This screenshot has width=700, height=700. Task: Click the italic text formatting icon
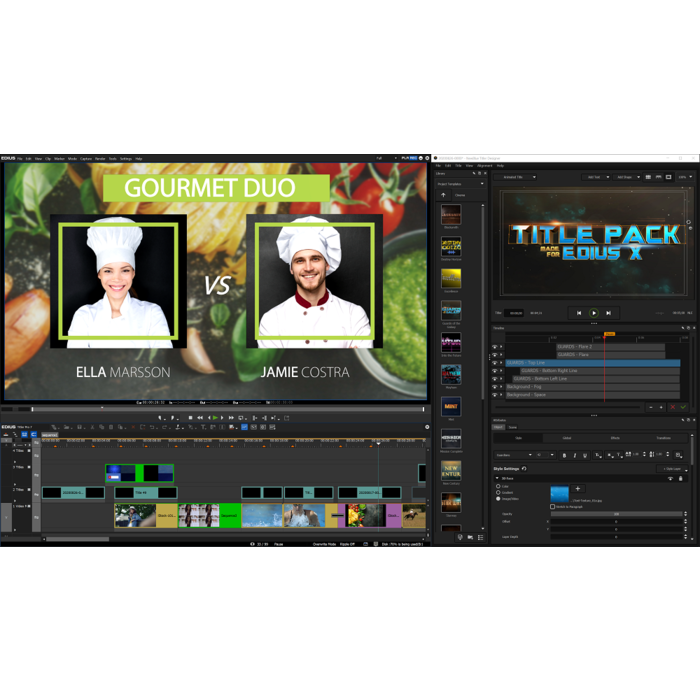(575, 455)
